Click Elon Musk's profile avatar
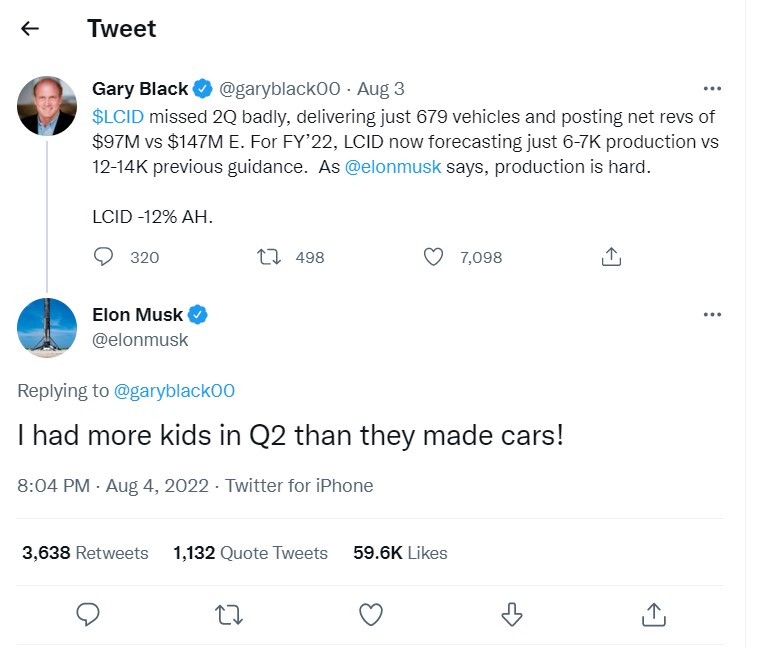Viewport: 760px width, 648px height. (x=47, y=327)
